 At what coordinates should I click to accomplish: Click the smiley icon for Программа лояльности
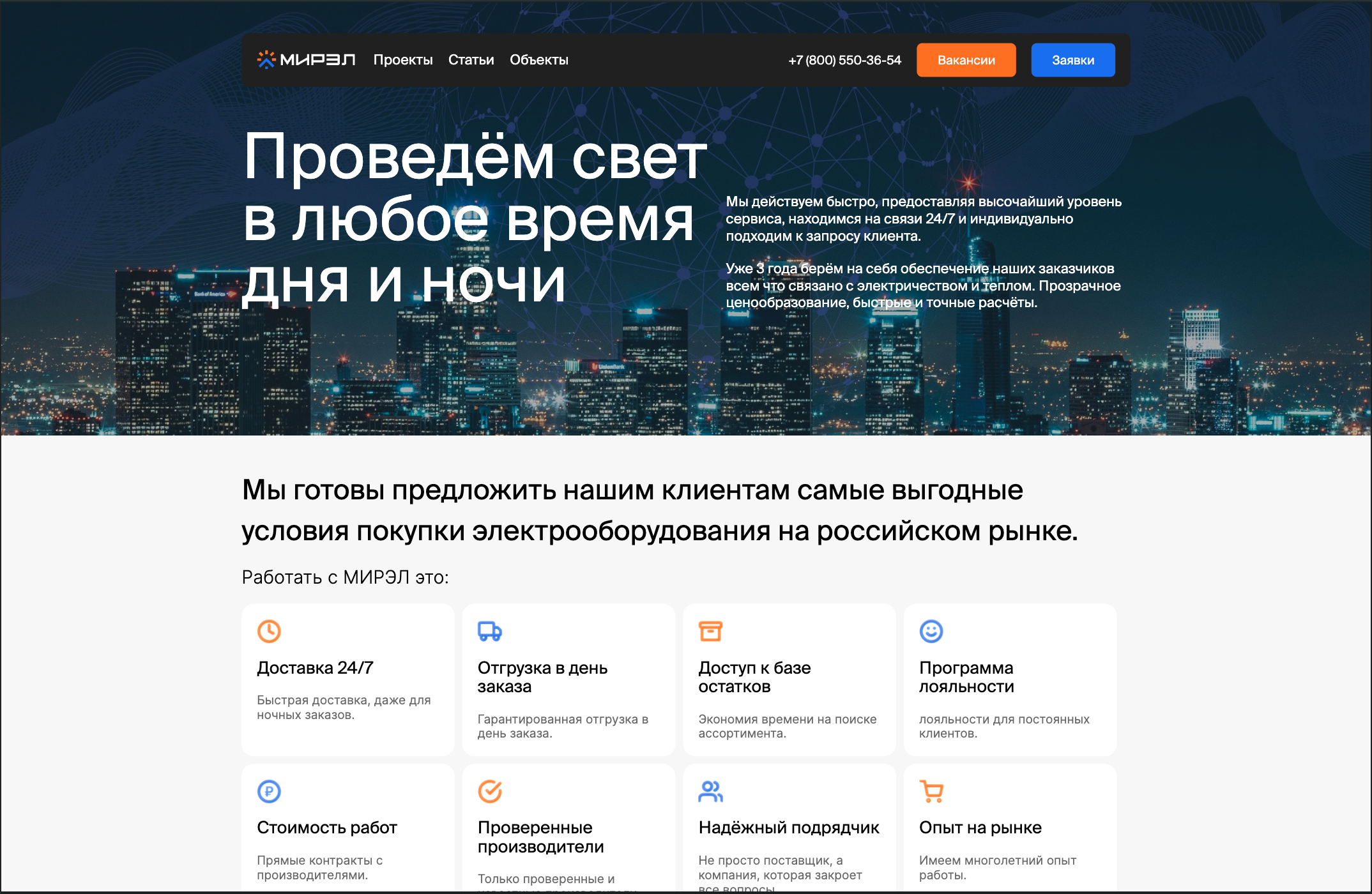coord(931,631)
